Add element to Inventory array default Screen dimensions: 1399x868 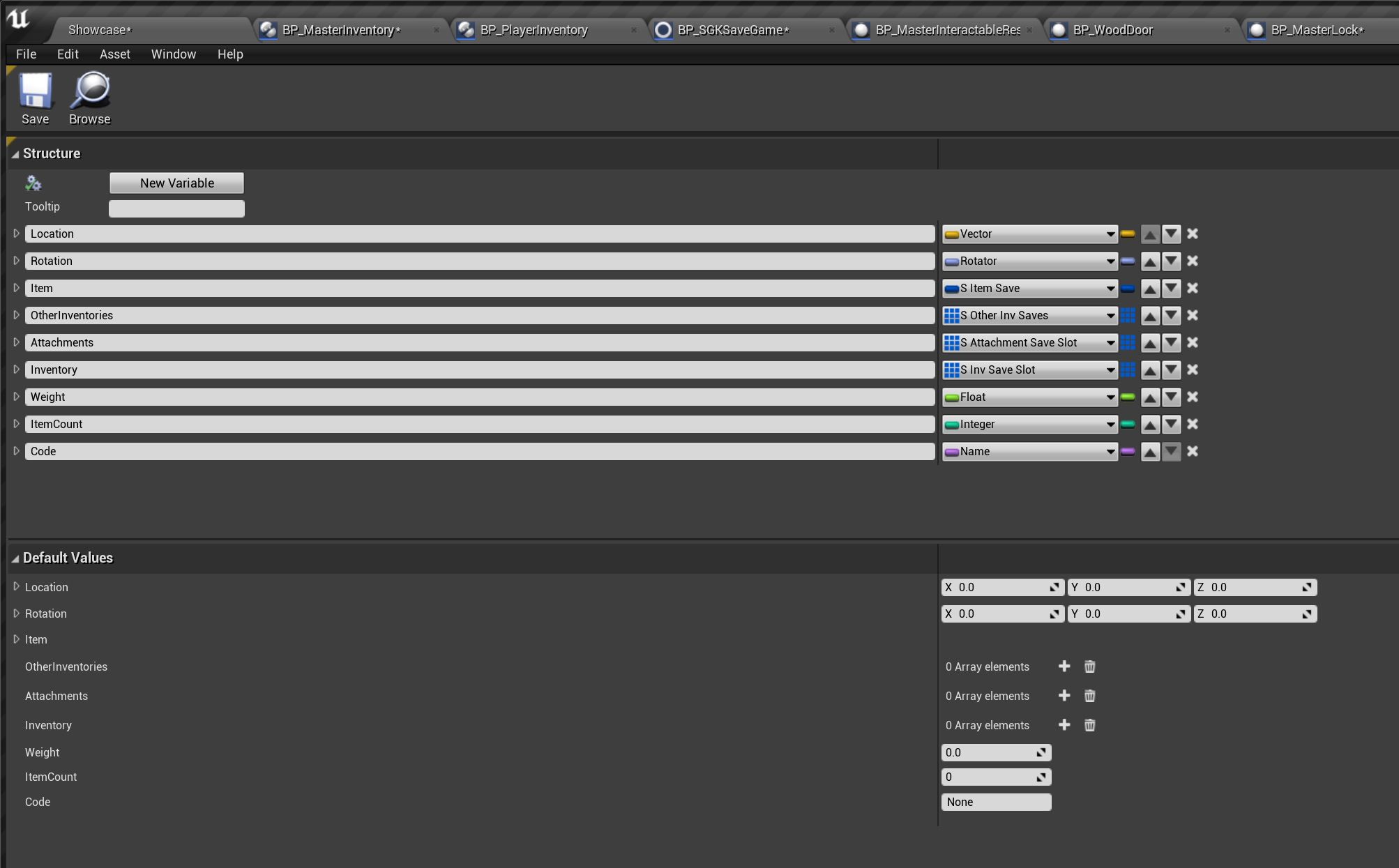[1064, 725]
